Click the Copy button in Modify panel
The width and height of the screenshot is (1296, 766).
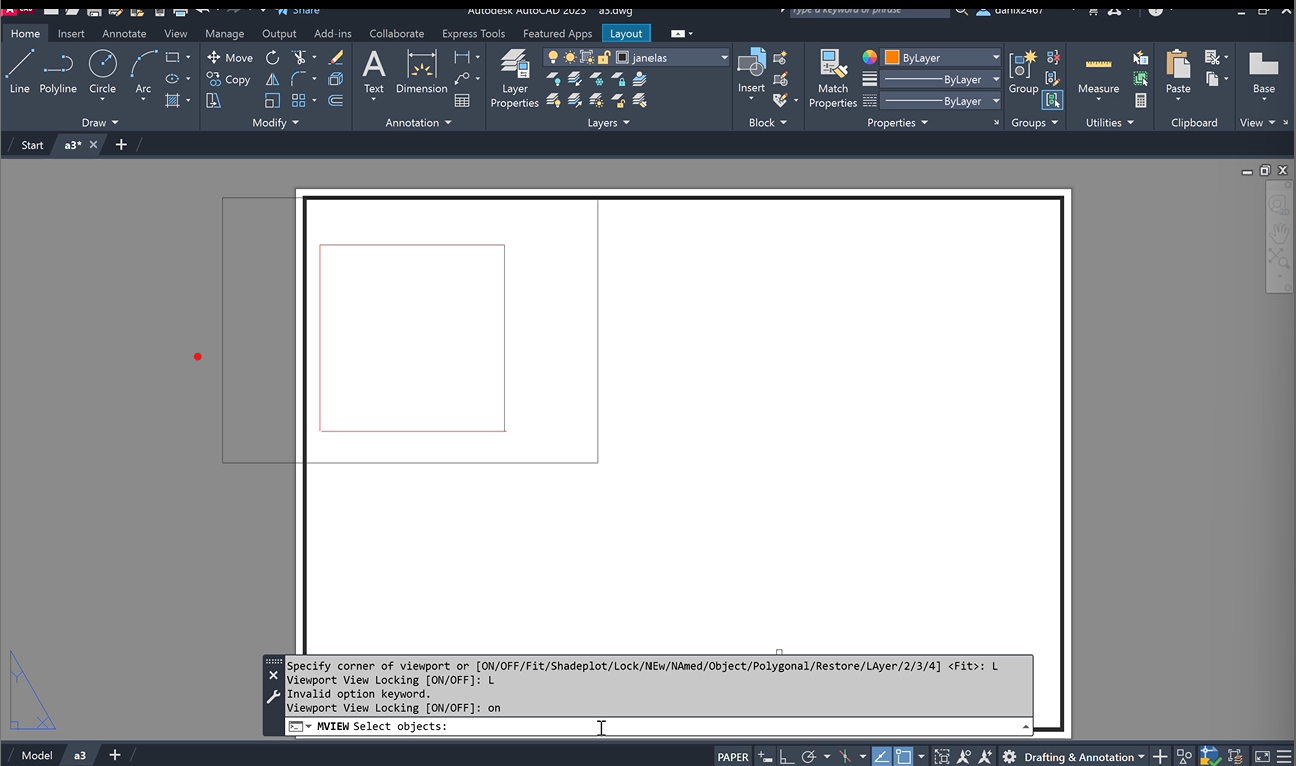[x=229, y=79]
